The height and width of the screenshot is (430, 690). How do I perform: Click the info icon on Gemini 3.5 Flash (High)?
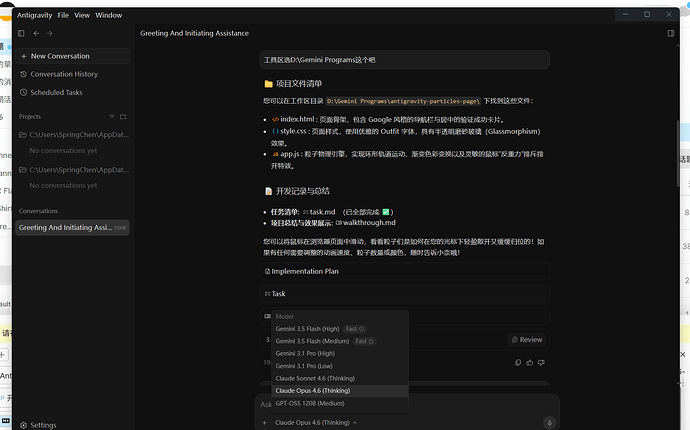[361, 329]
